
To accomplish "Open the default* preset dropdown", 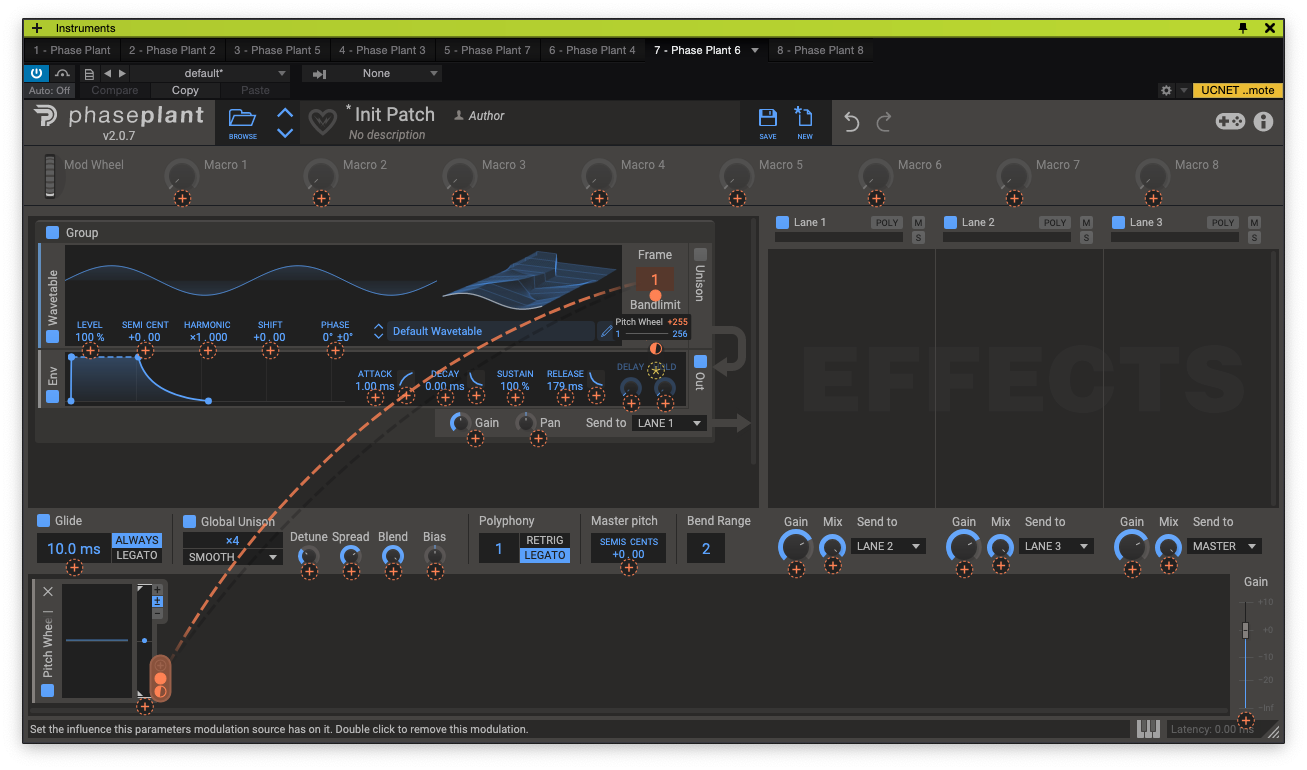I will coord(210,73).
